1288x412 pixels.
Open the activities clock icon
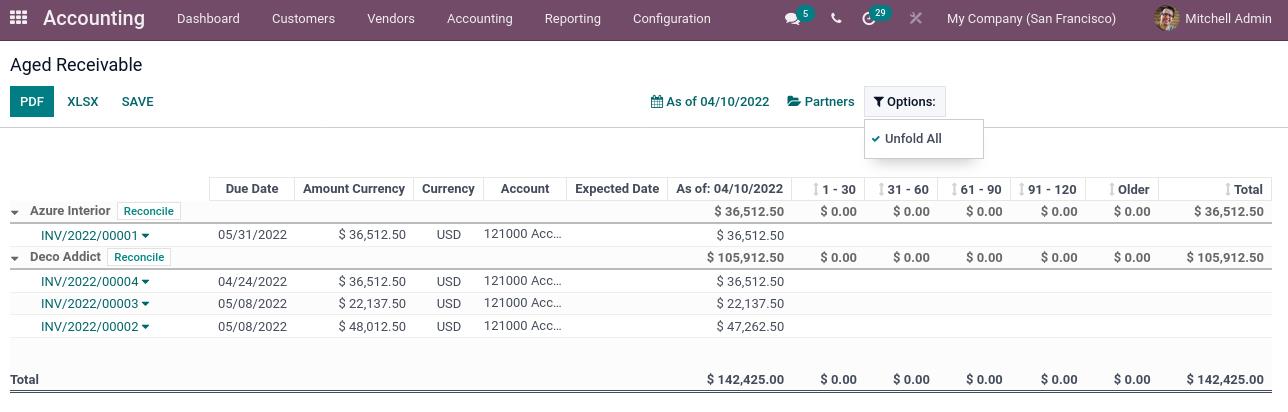click(868, 19)
